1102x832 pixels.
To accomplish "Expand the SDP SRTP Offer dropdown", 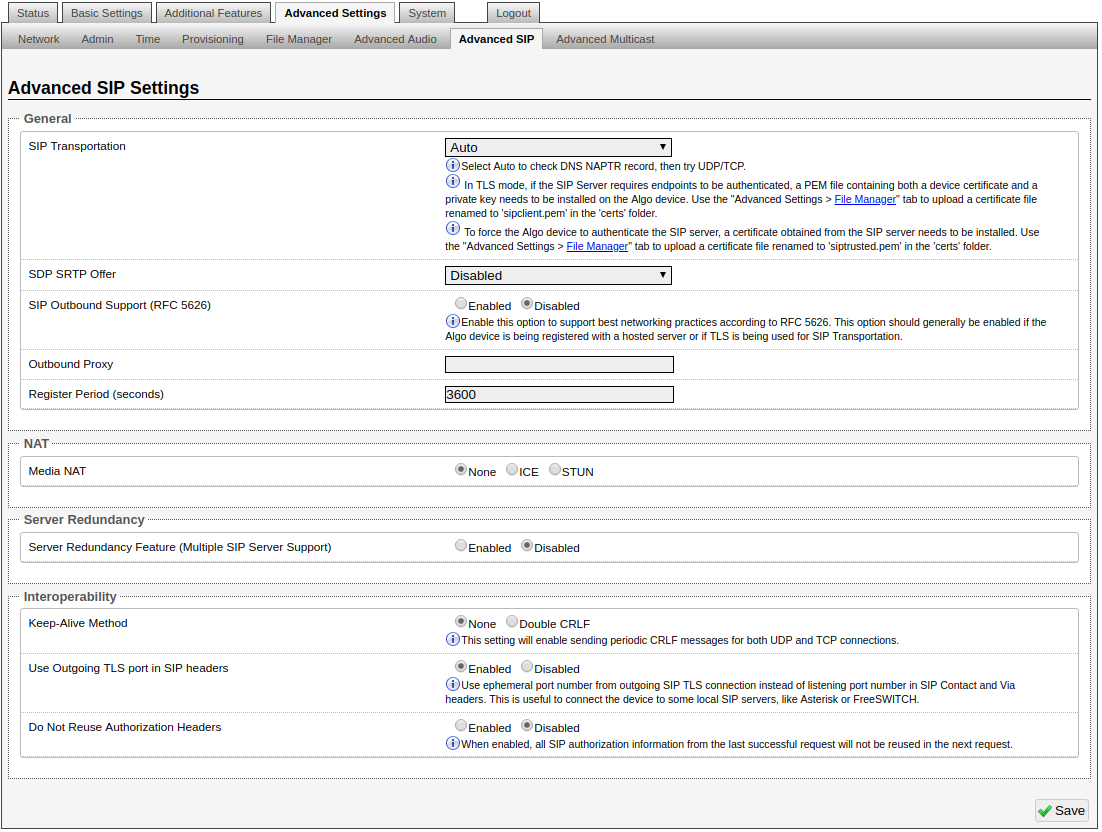I will [558, 275].
